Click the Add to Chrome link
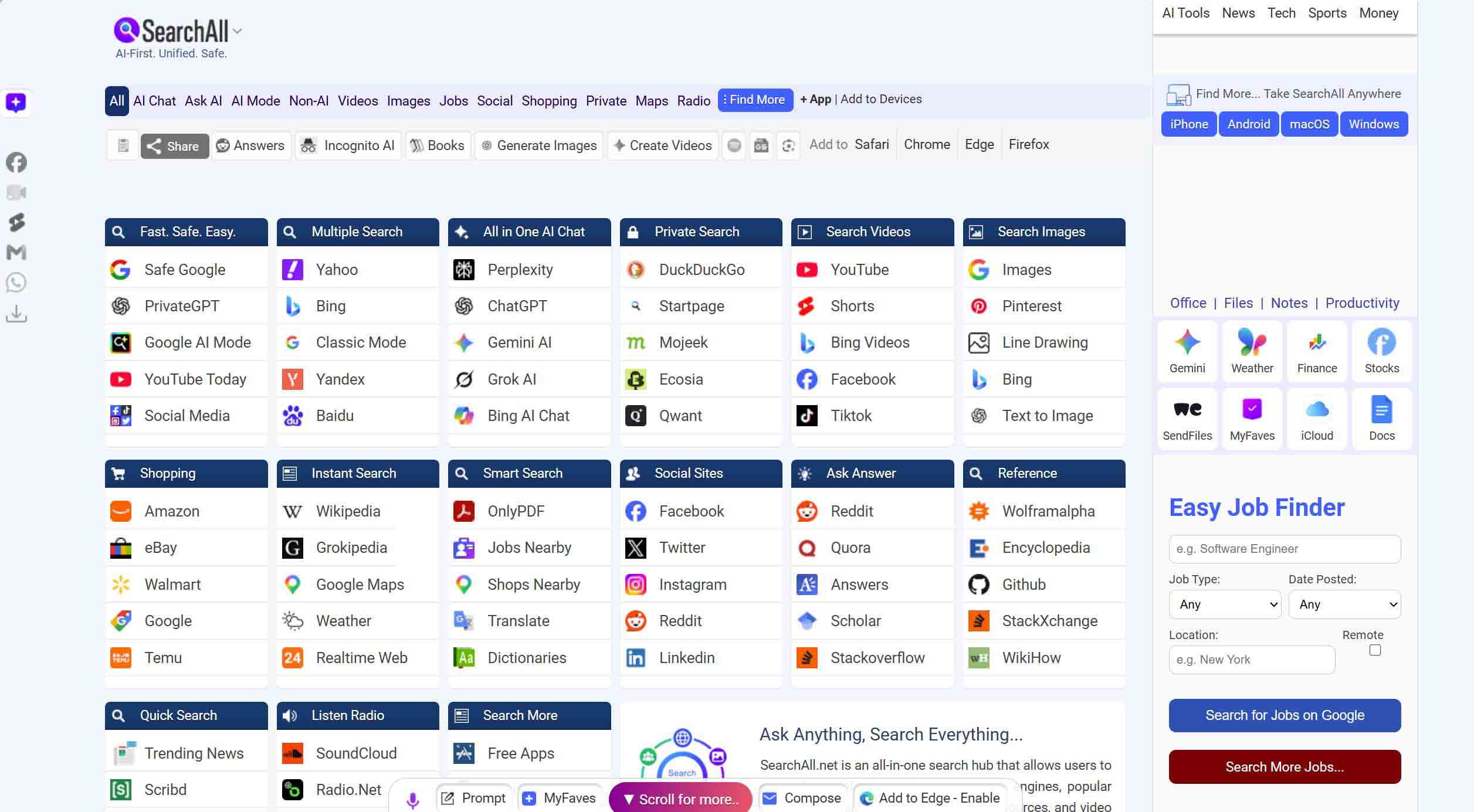The height and width of the screenshot is (812, 1474). click(x=927, y=144)
